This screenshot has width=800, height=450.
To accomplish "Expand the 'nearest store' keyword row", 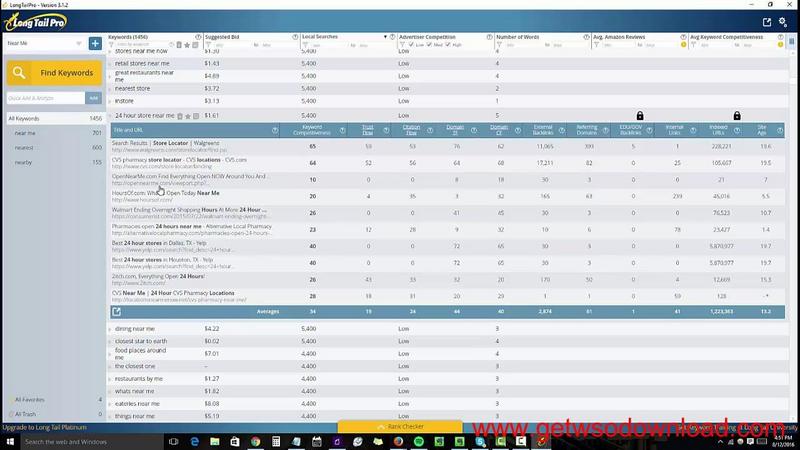I will tap(110, 89).
